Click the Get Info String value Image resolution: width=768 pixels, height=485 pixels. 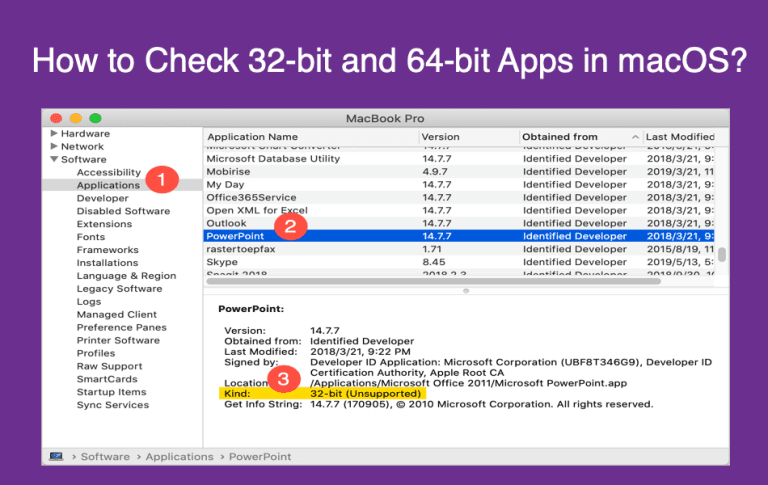coord(481,404)
